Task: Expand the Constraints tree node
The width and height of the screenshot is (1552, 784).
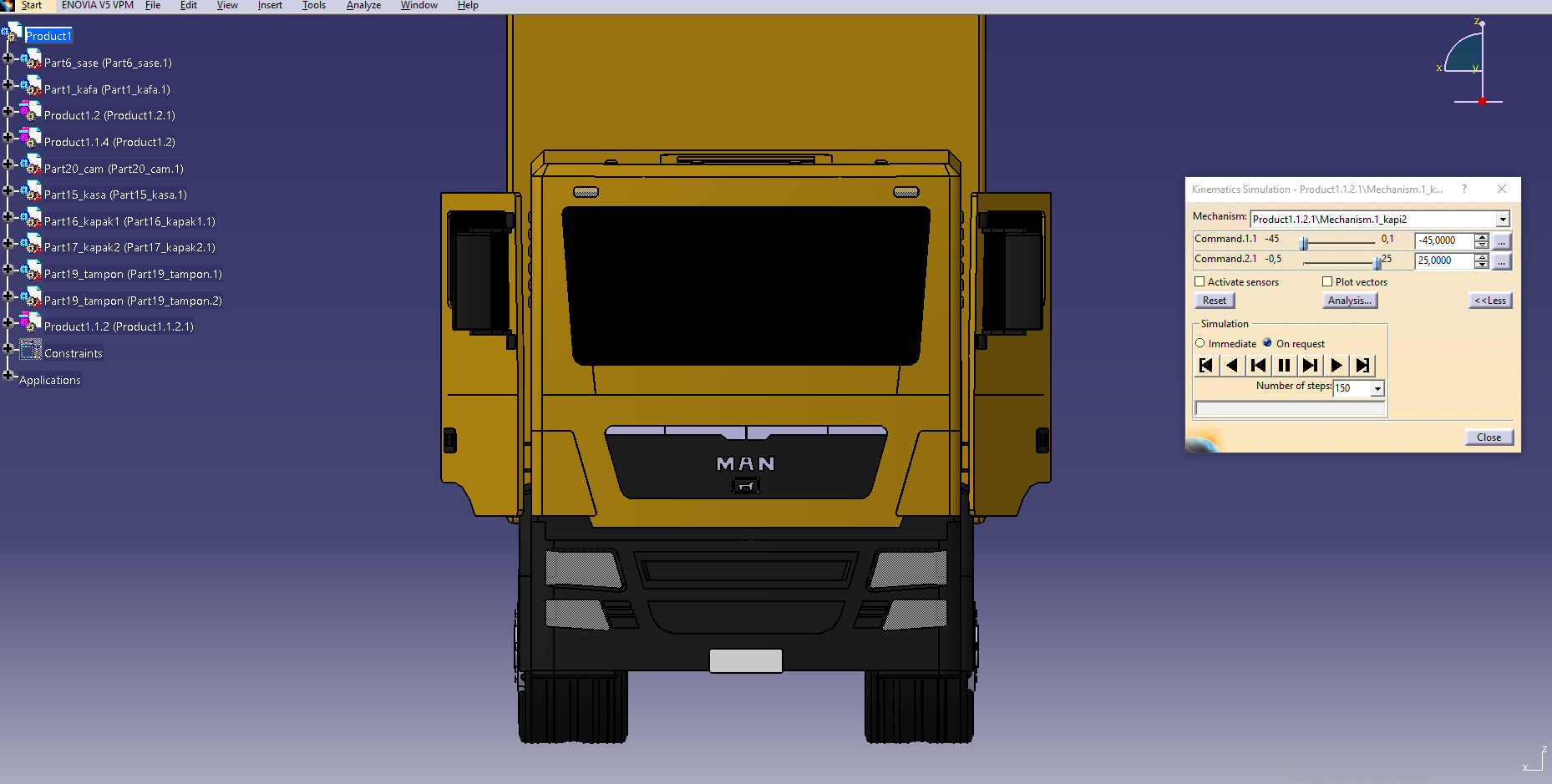Action: pos(8,349)
